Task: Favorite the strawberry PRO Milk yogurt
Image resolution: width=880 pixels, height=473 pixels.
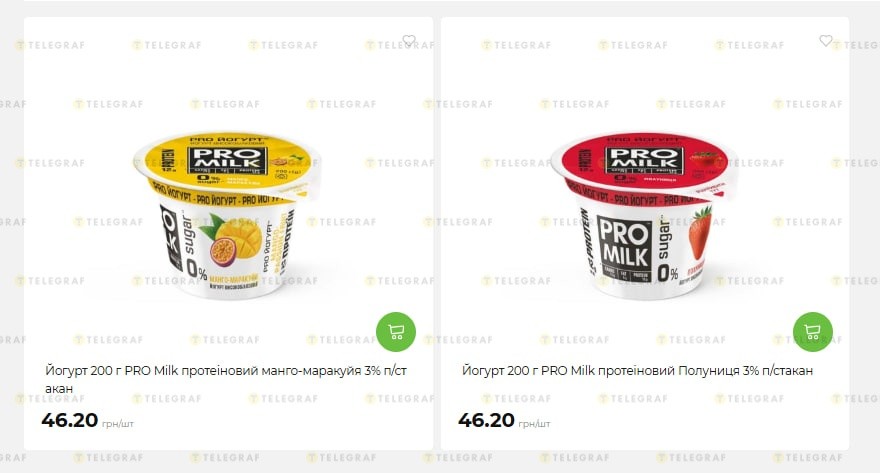Action: click(826, 40)
